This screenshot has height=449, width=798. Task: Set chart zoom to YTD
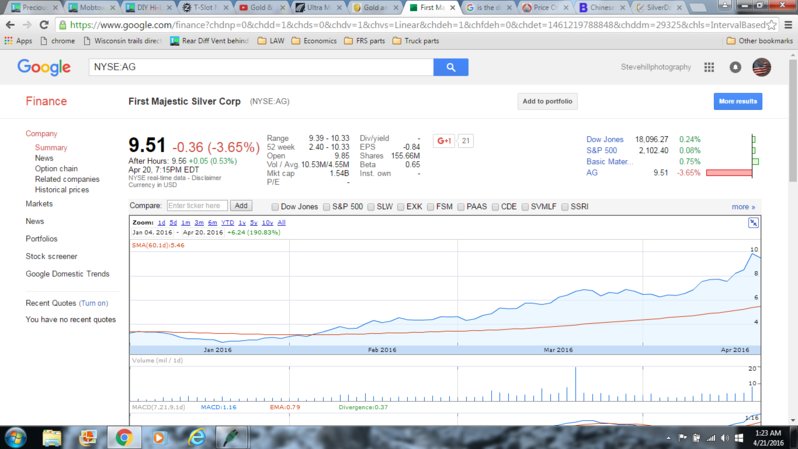pyautogui.click(x=227, y=223)
